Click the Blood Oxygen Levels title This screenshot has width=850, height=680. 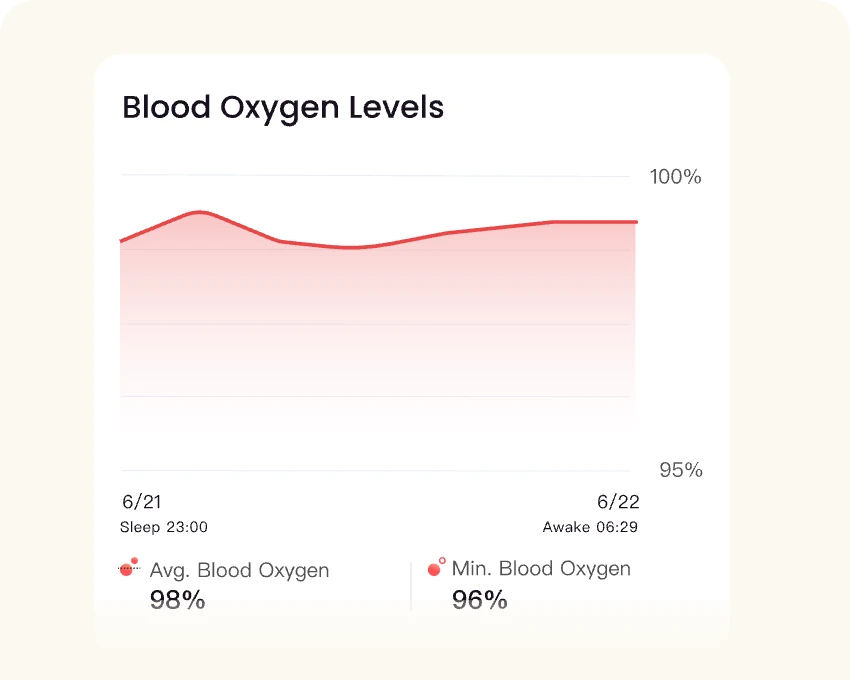[x=283, y=107]
